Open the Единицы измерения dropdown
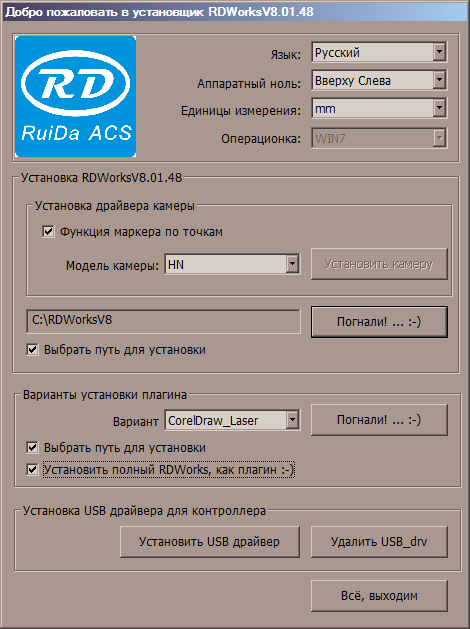Viewport: 470px width, 629px height. click(379, 108)
